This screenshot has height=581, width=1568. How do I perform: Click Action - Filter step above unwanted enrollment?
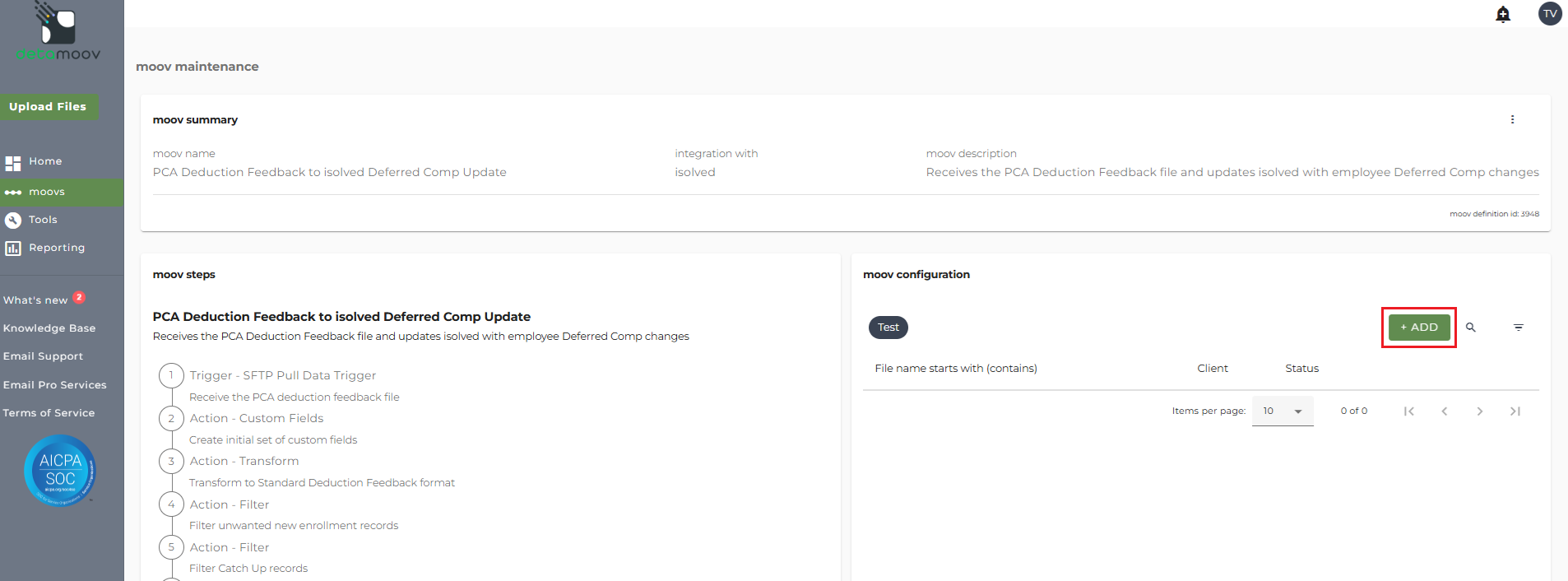point(230,504)
